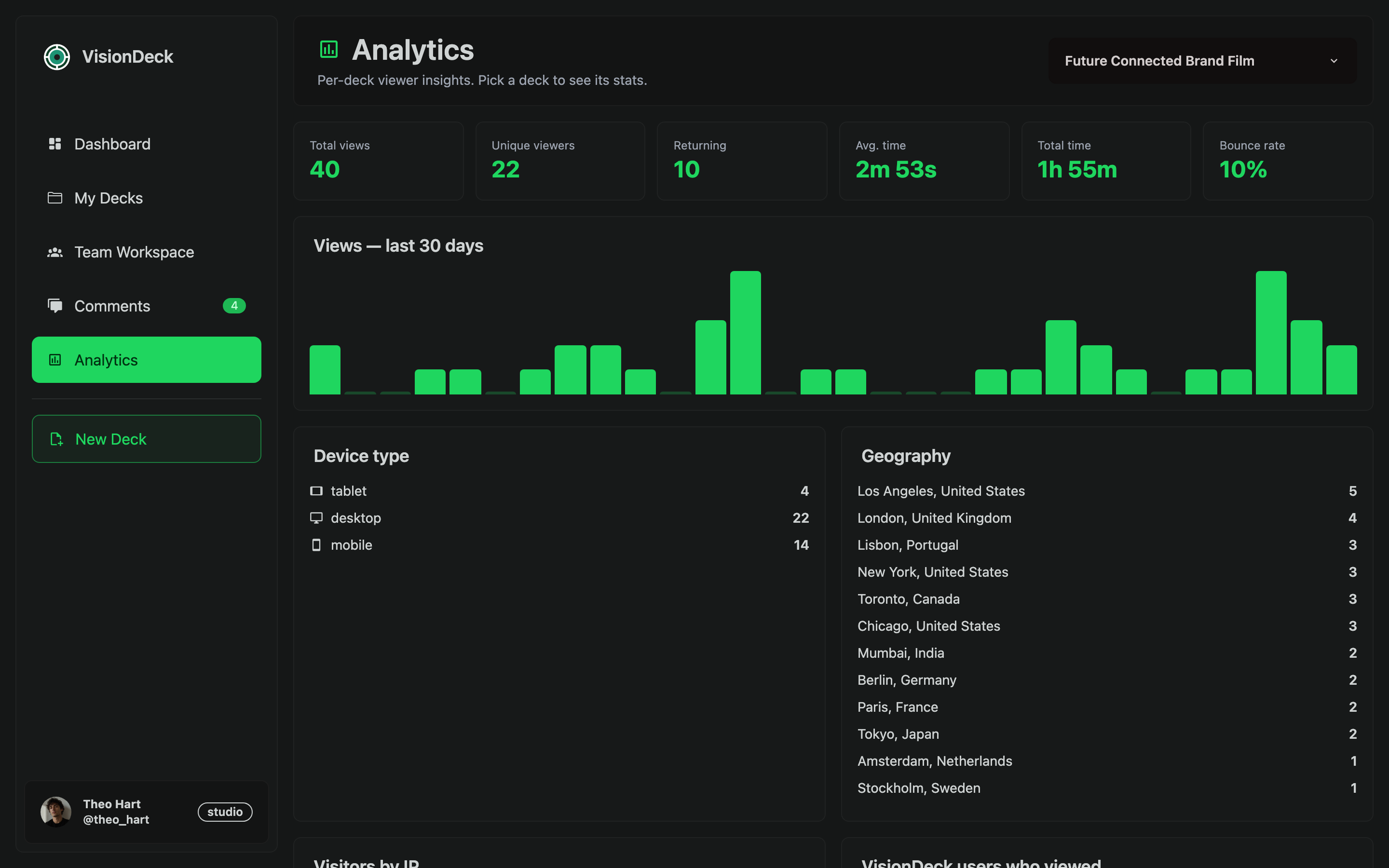Click the mobile count 14
The width and height of the screenshot is (1389, 868).
(801, 545)
